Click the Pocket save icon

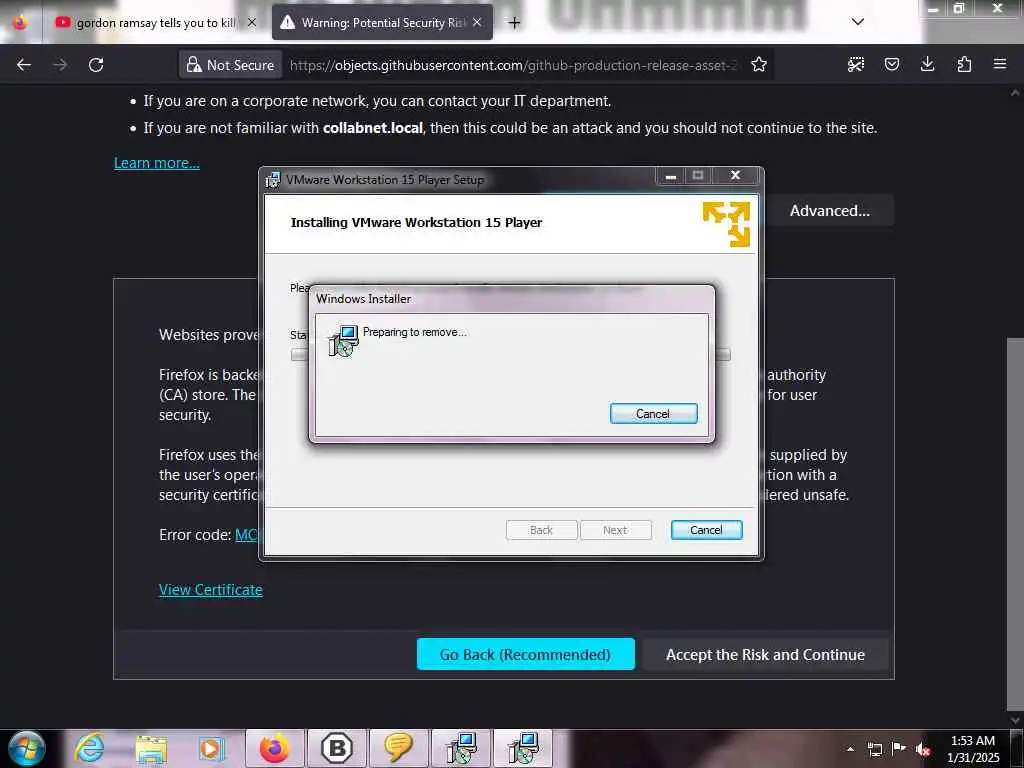tap(891, 64)
